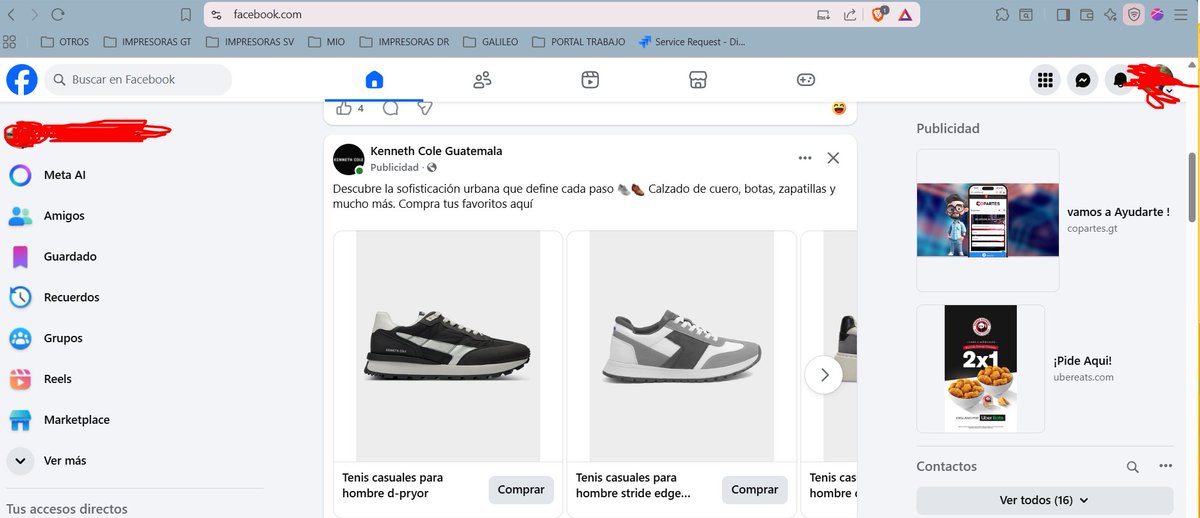
Task: Open the notifications bell
Action: (1120, 80)
